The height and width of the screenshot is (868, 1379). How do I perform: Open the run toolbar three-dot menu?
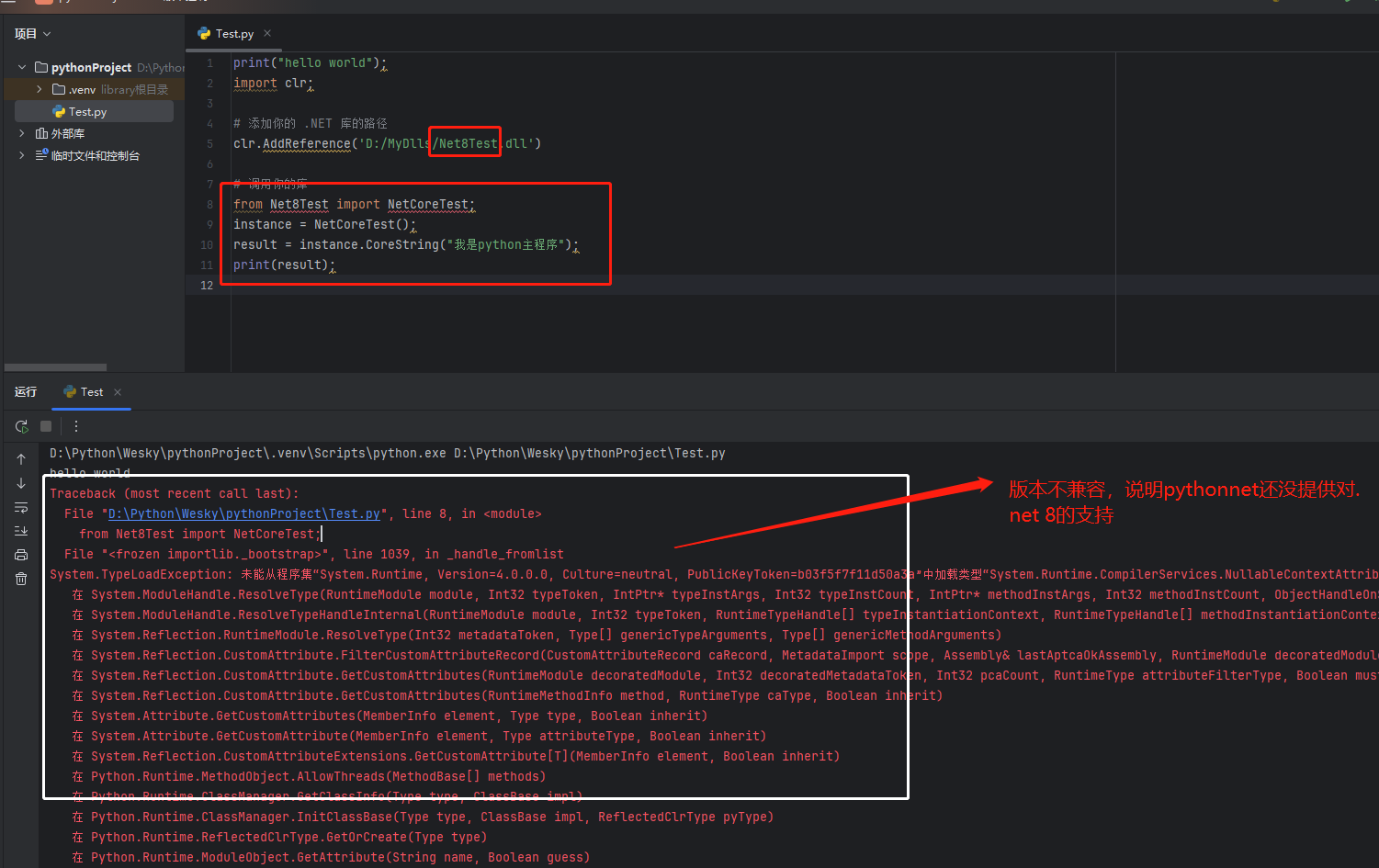(x=76, y=426)
